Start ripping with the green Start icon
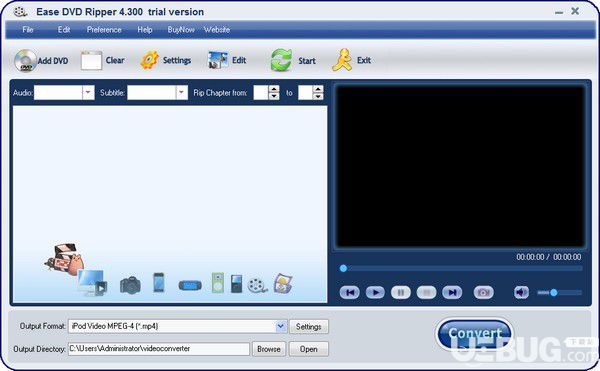Viewport: 600px width, 371px height. 281,60
